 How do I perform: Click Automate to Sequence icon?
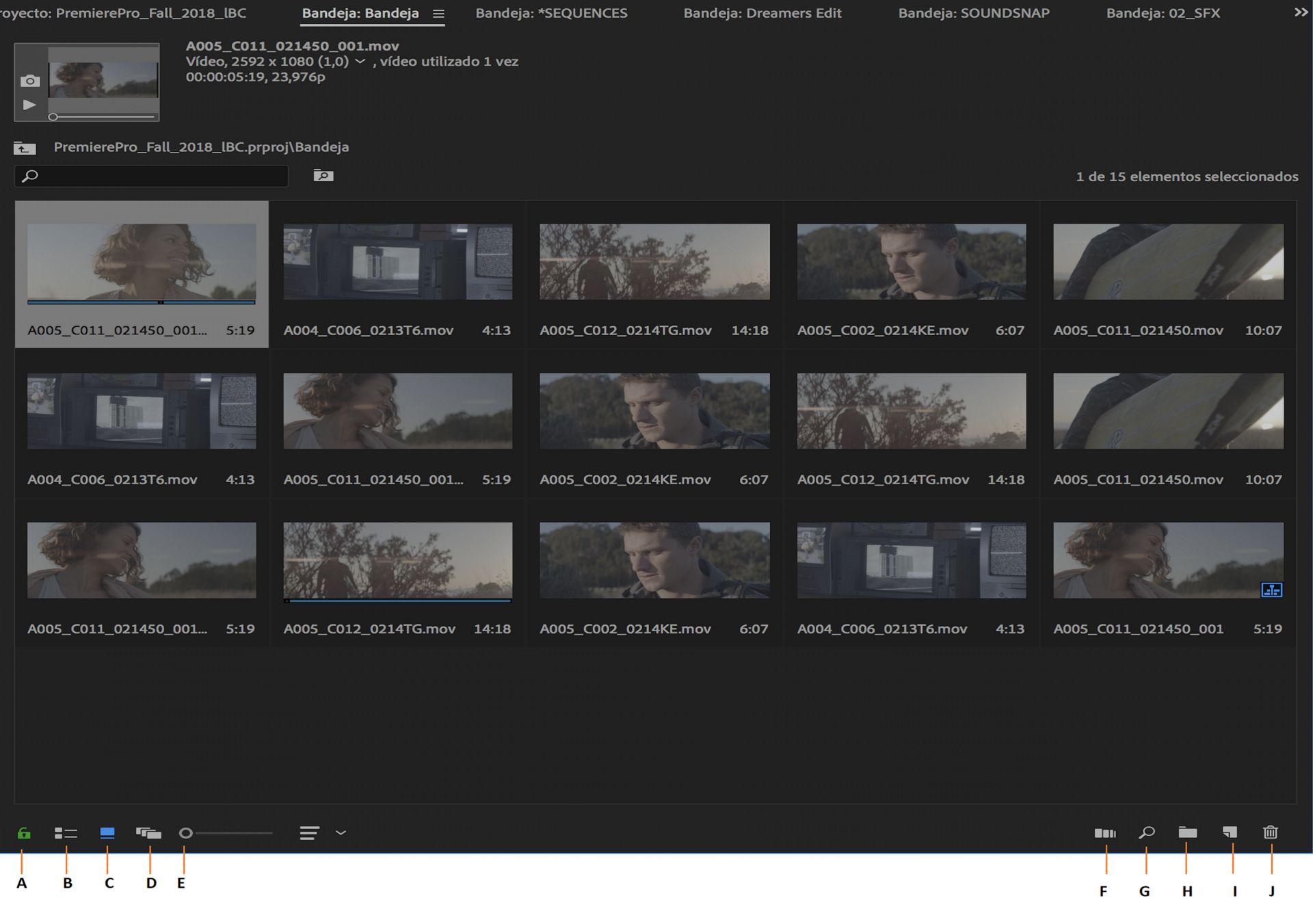(1105, 833)
